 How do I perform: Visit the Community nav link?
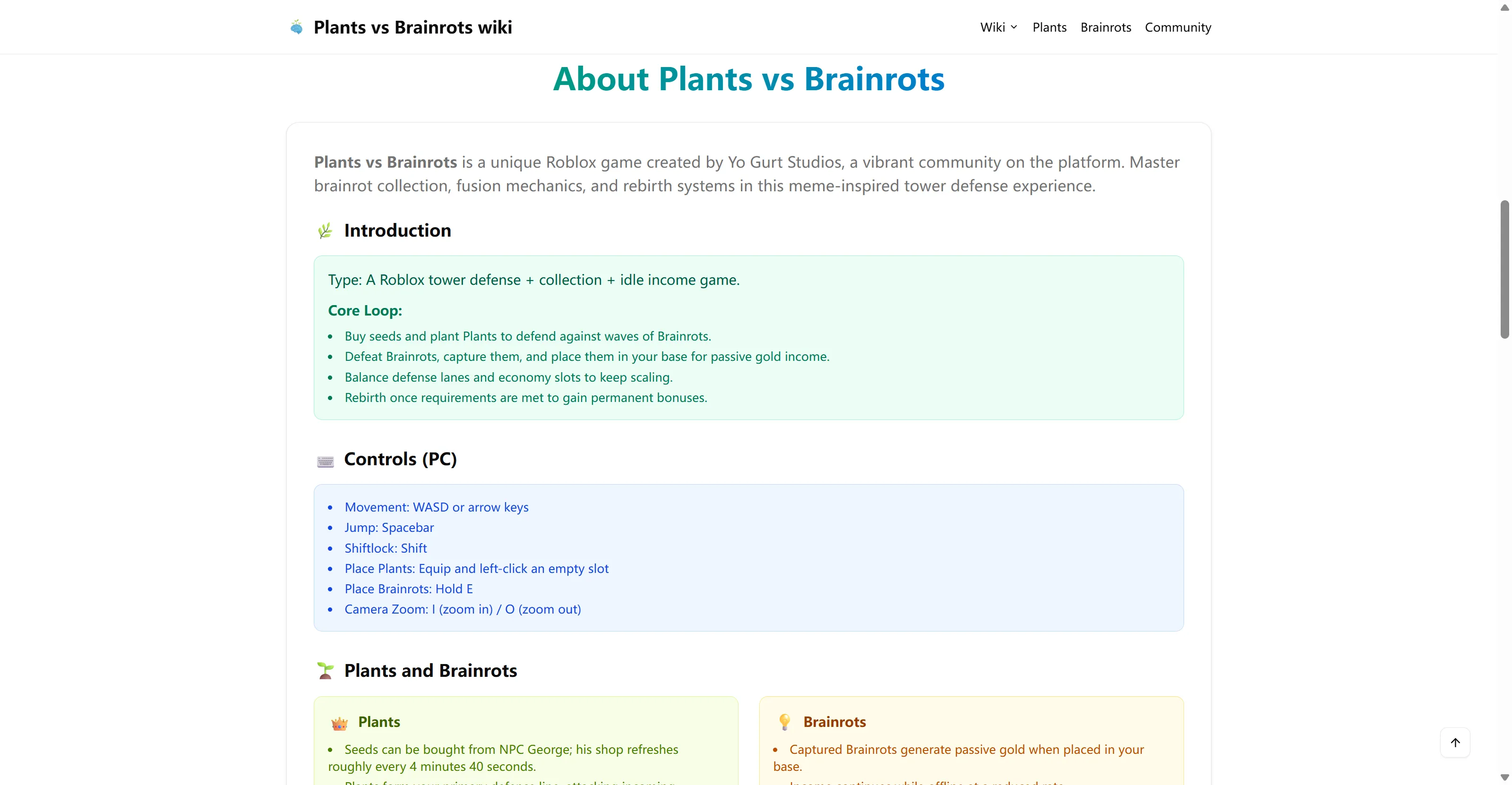pos(1177,27)
